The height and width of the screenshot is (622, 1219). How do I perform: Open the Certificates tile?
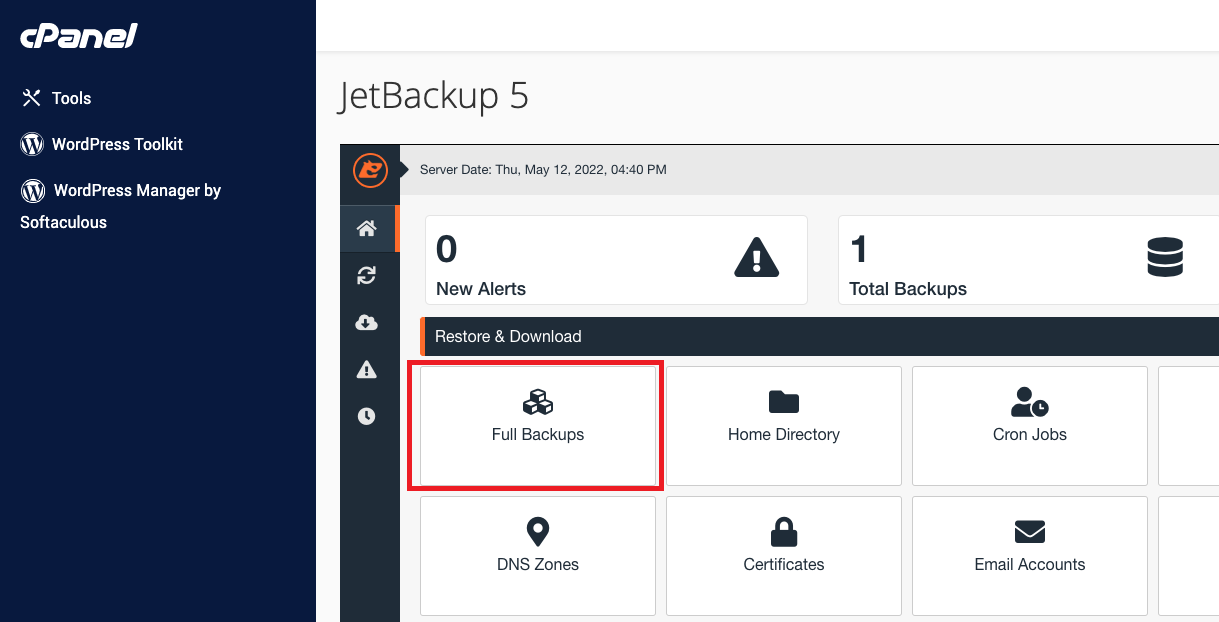tap(784, 556)
